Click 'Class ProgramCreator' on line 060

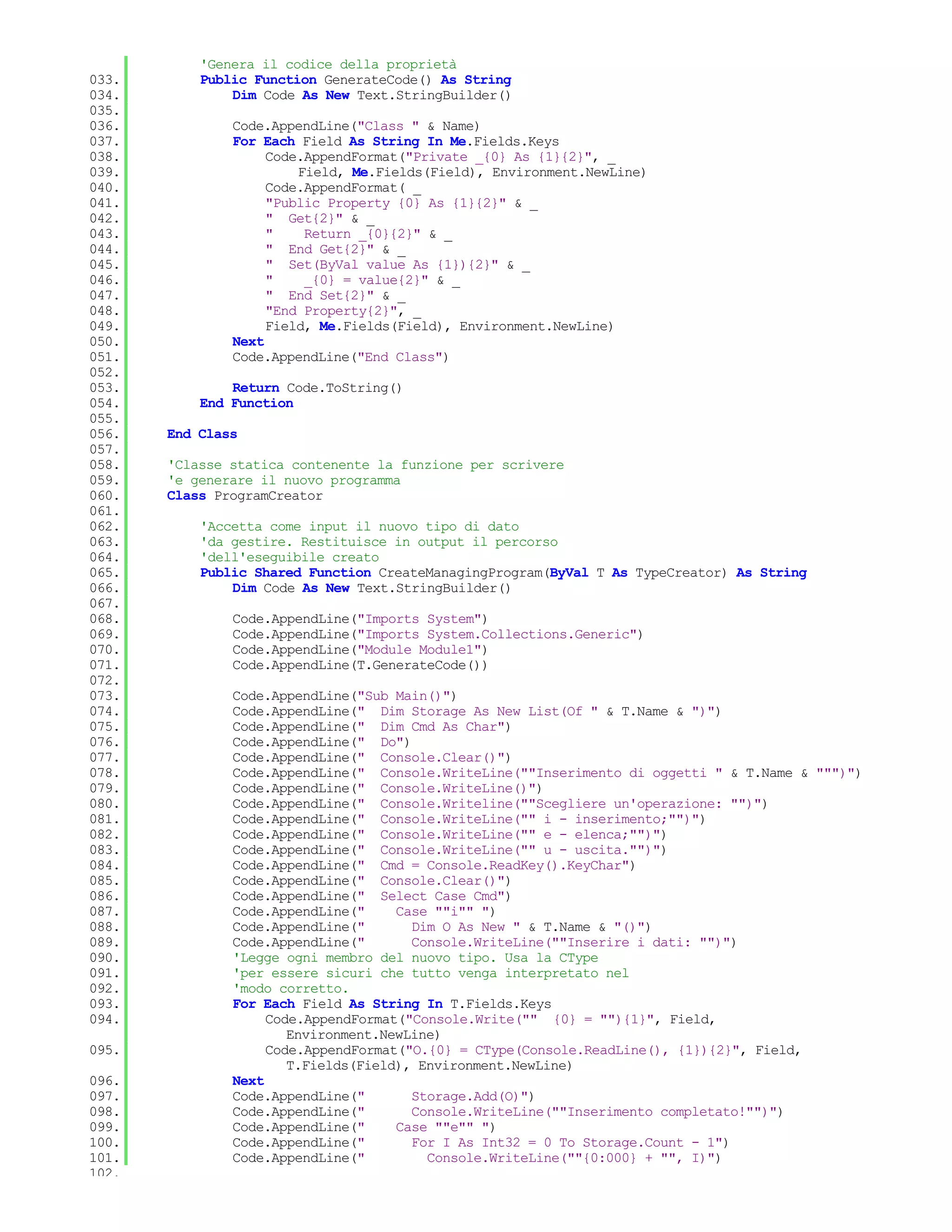245,496
